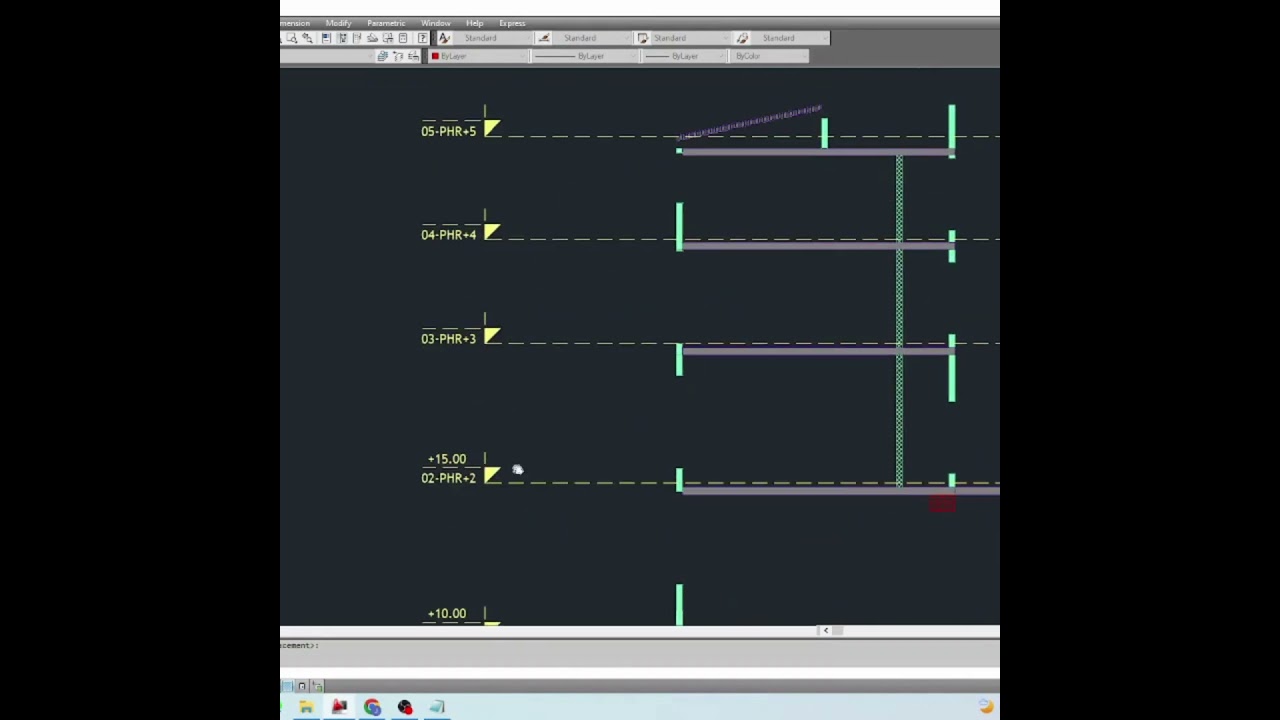Open the QuickCalc calculator icon

(403, 38)
